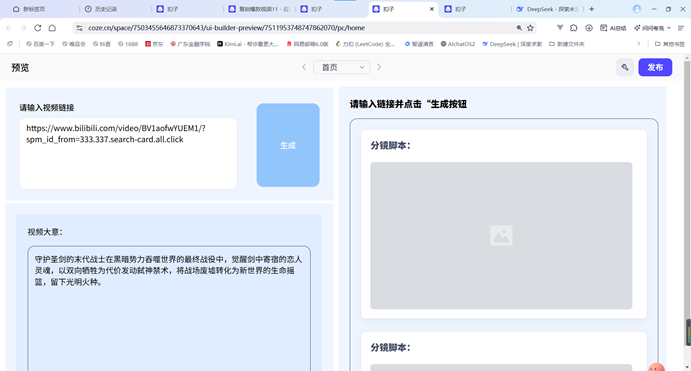Open the 1688 bookmark

[x=128, y=44]
